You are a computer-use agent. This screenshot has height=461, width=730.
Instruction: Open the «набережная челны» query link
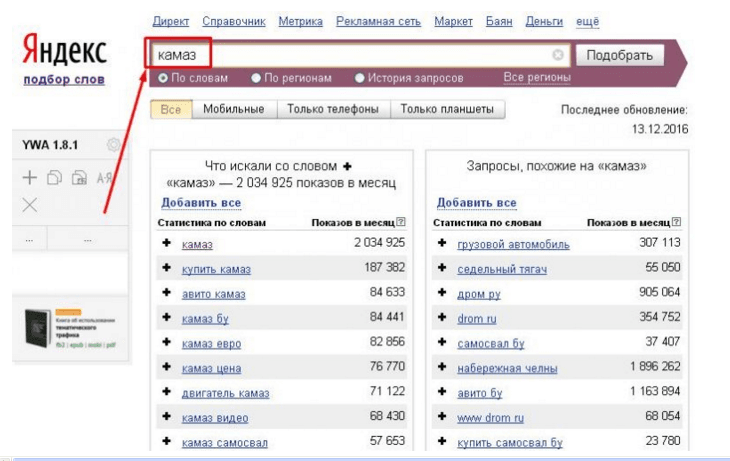507,368
